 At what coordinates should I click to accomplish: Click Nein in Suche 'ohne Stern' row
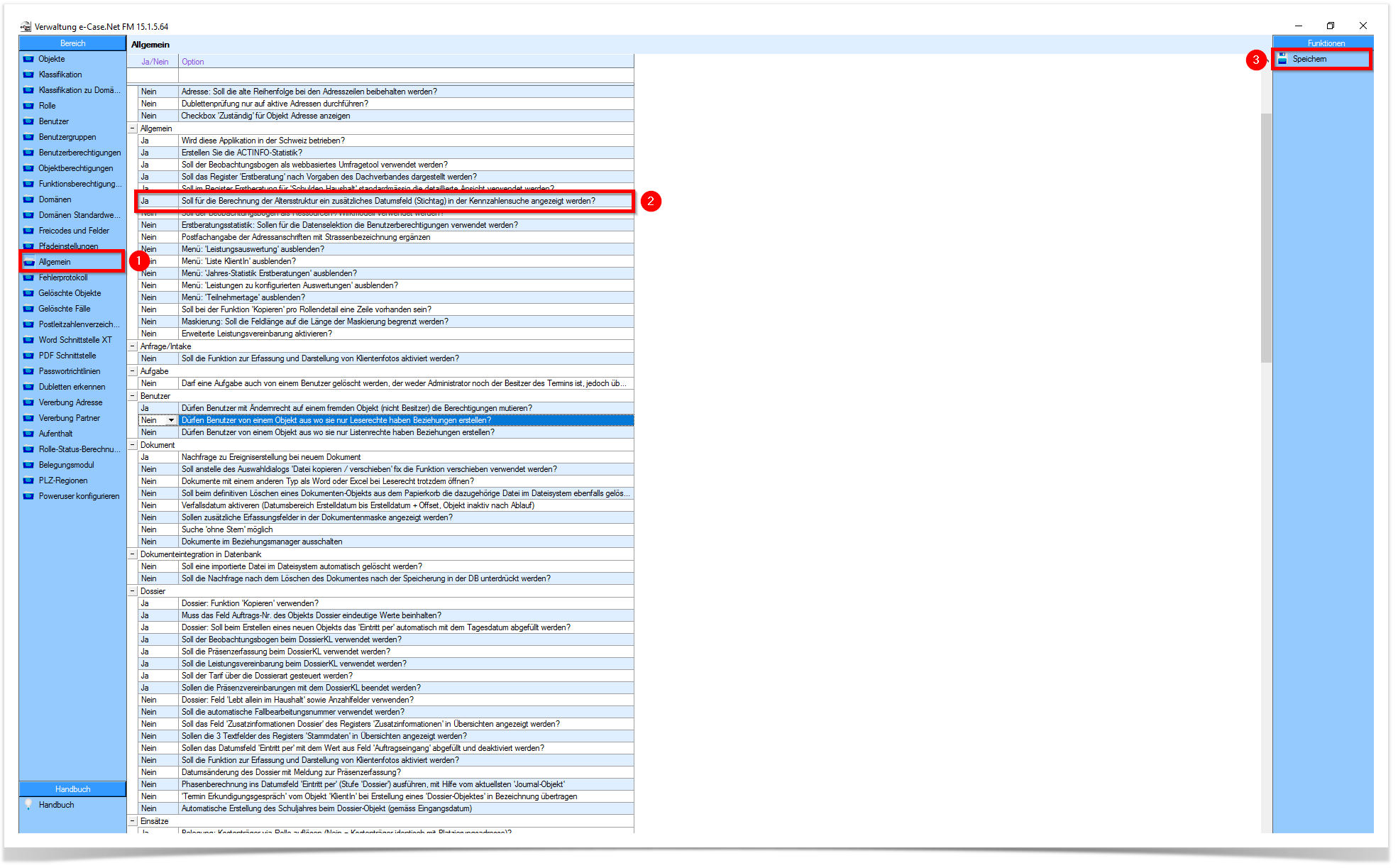pyautogui.click(x=149, y=529)
